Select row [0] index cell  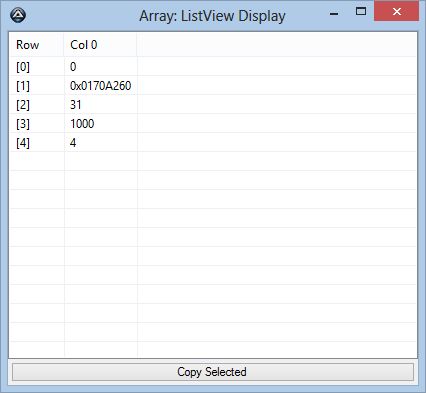pos(23,67)
